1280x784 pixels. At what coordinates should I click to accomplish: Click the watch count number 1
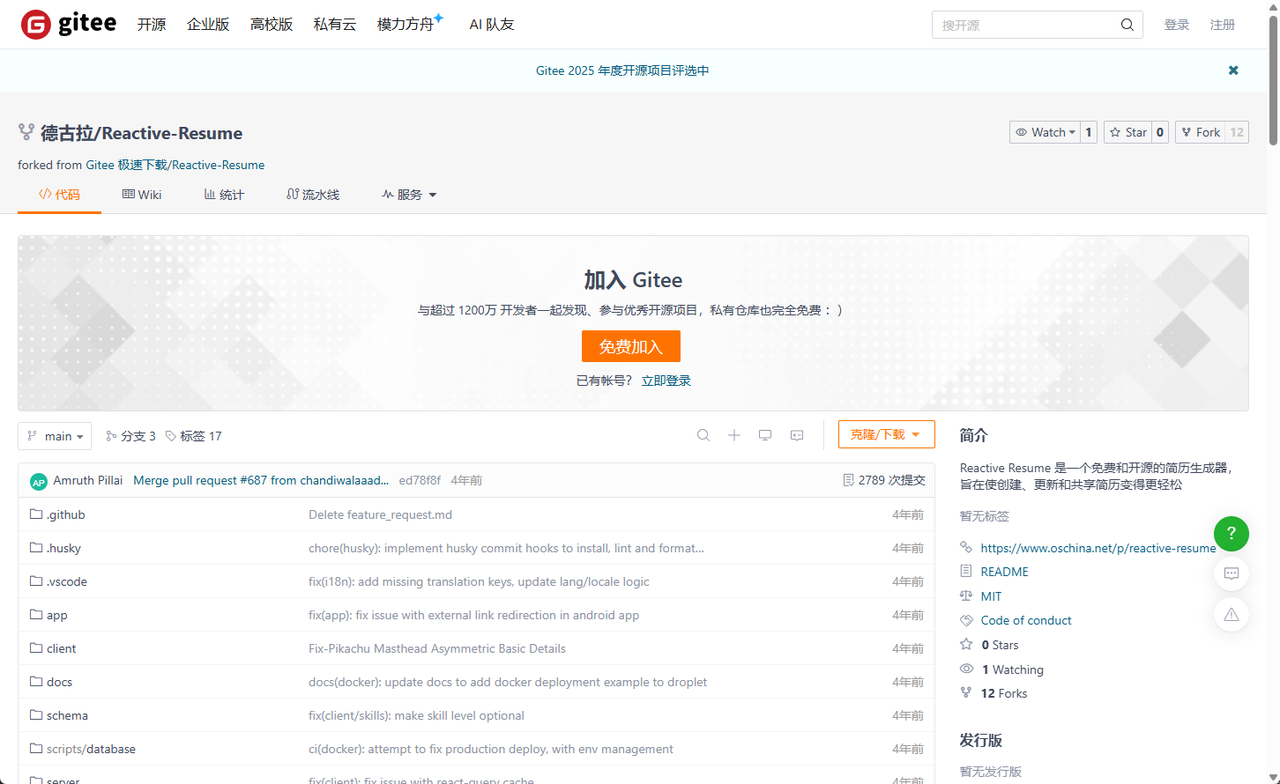(1089, 132)
